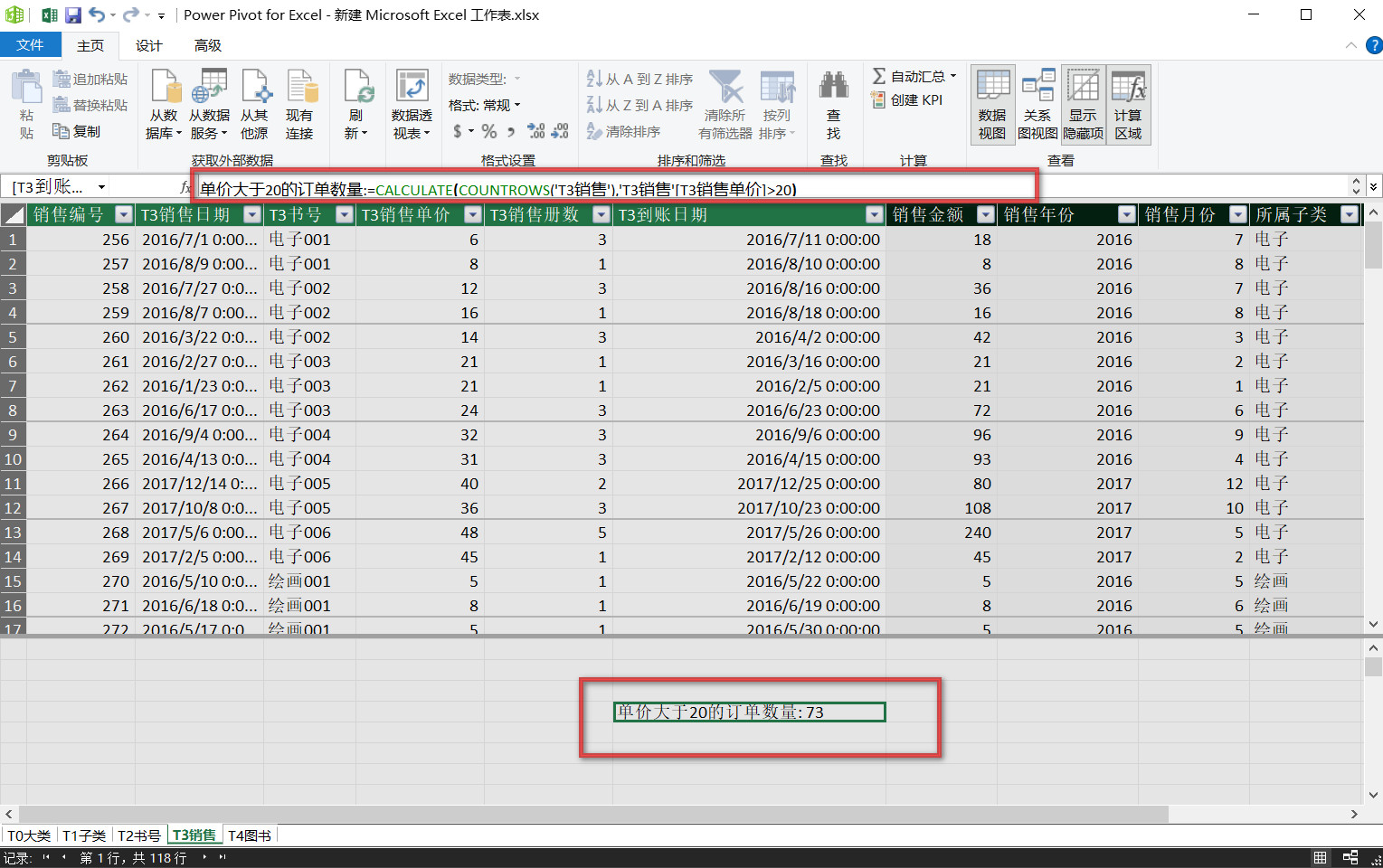Click 清除排序 (Clear Sort)

coord(623,131)
